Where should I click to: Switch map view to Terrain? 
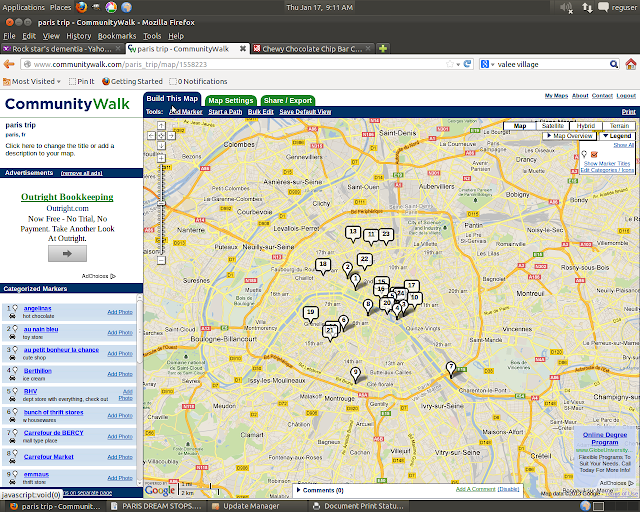click(x=619, y=126)
